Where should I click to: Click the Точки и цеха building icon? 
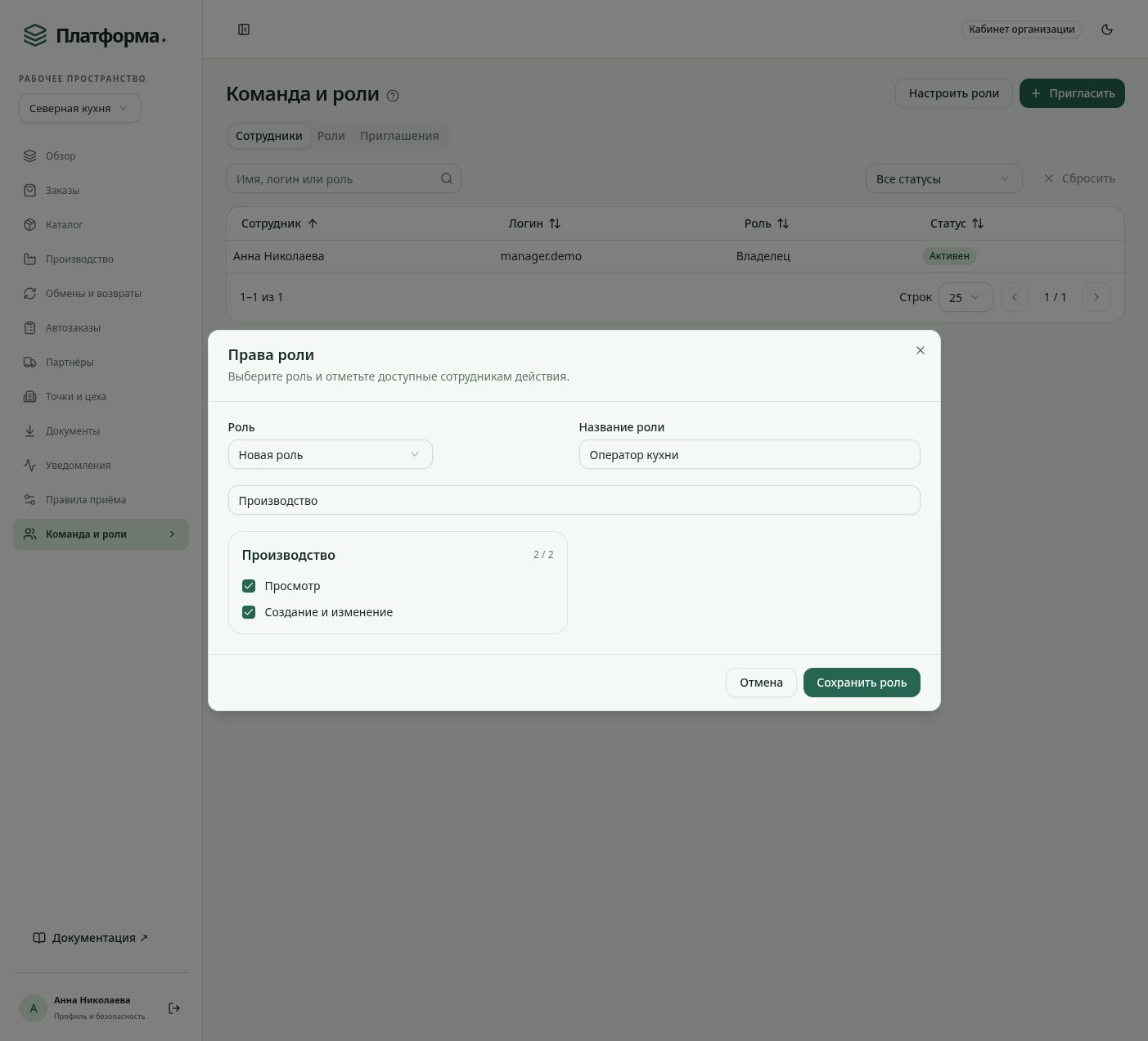[30, 396]
